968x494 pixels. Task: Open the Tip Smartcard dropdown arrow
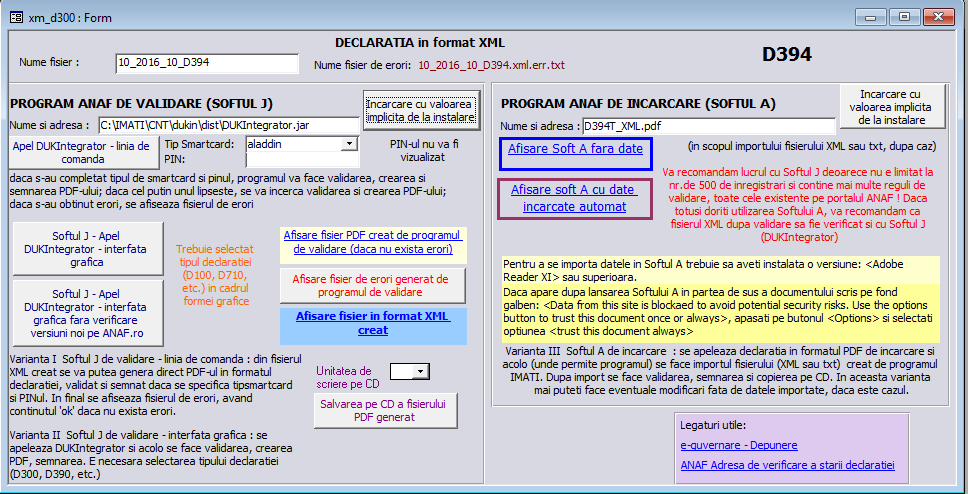[349, 143]
